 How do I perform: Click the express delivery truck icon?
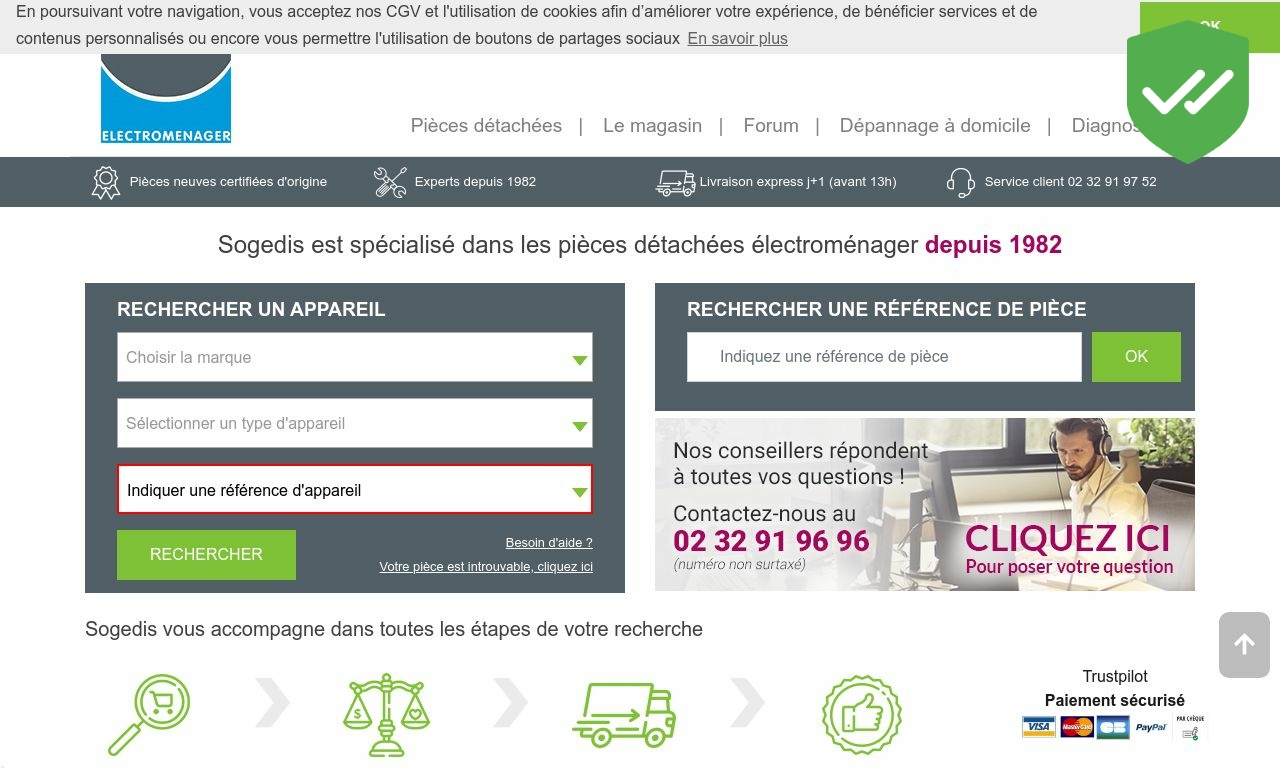[675, 183]
